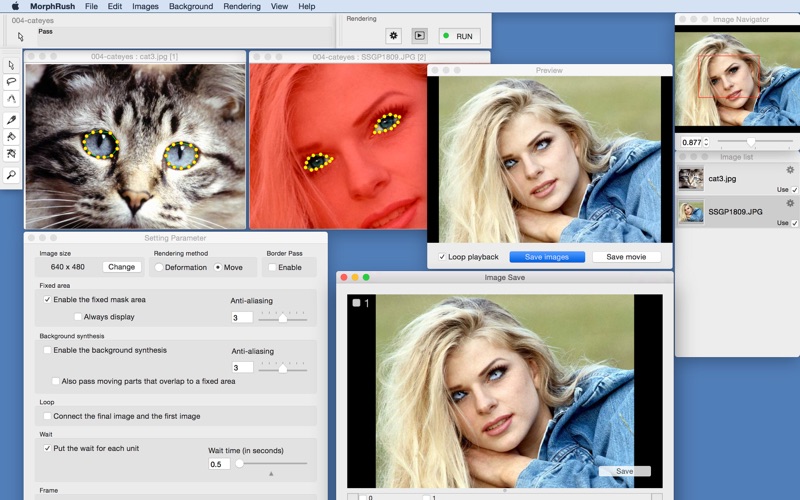Open the File menu

(x=91, y=6)
